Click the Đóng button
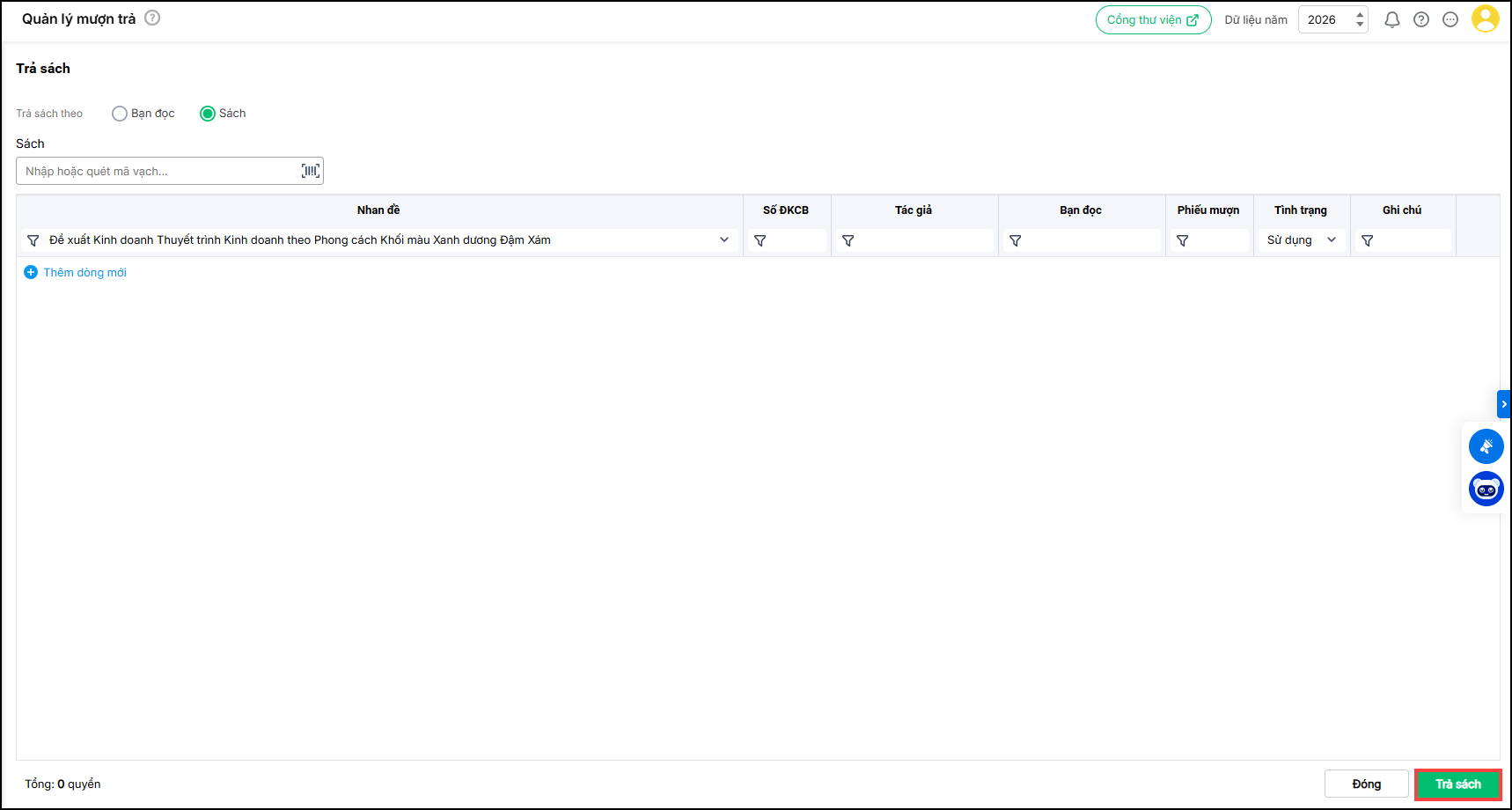 (1366, 784)
